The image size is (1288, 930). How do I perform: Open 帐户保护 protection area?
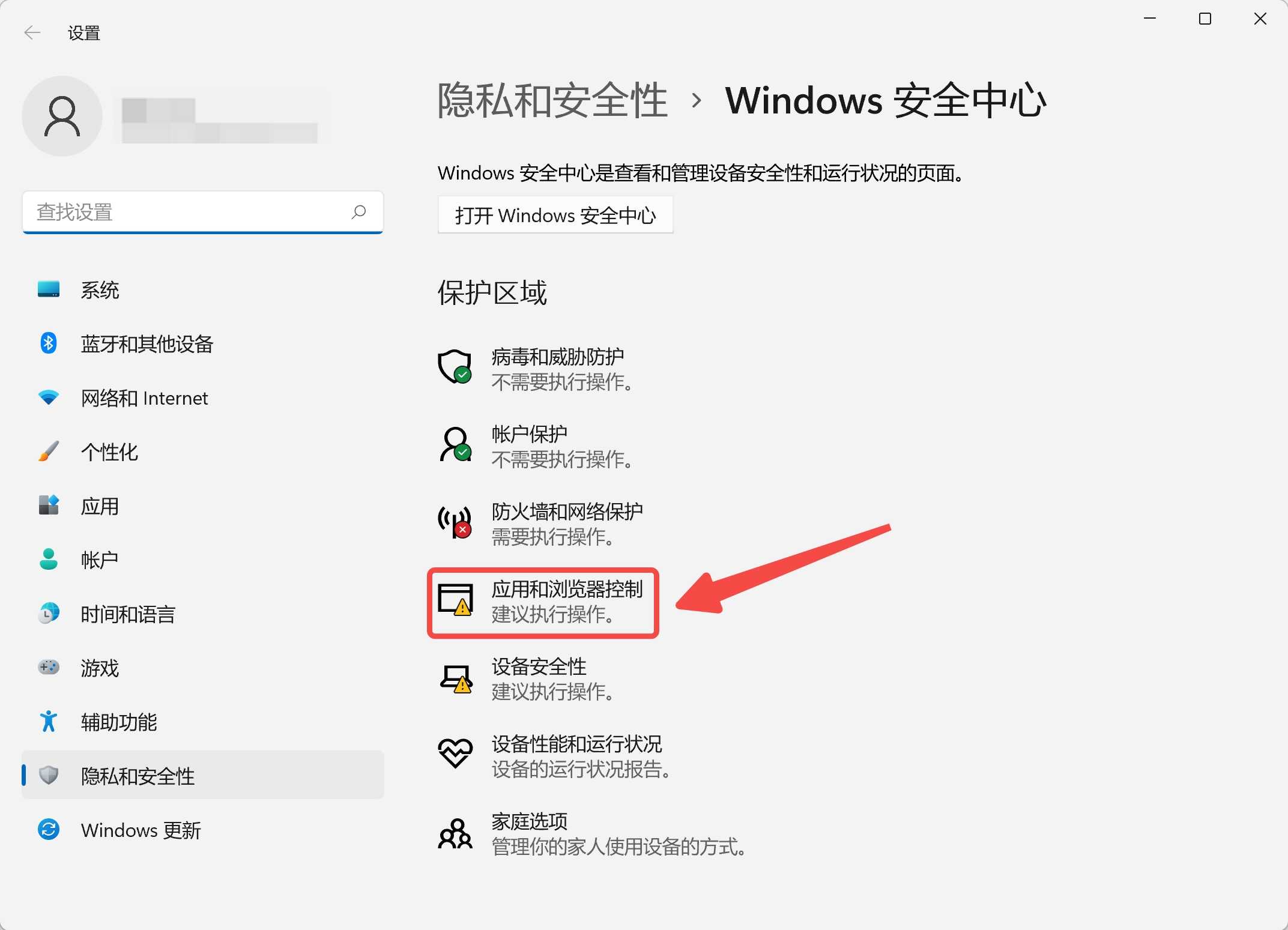[x=536, y=446]
